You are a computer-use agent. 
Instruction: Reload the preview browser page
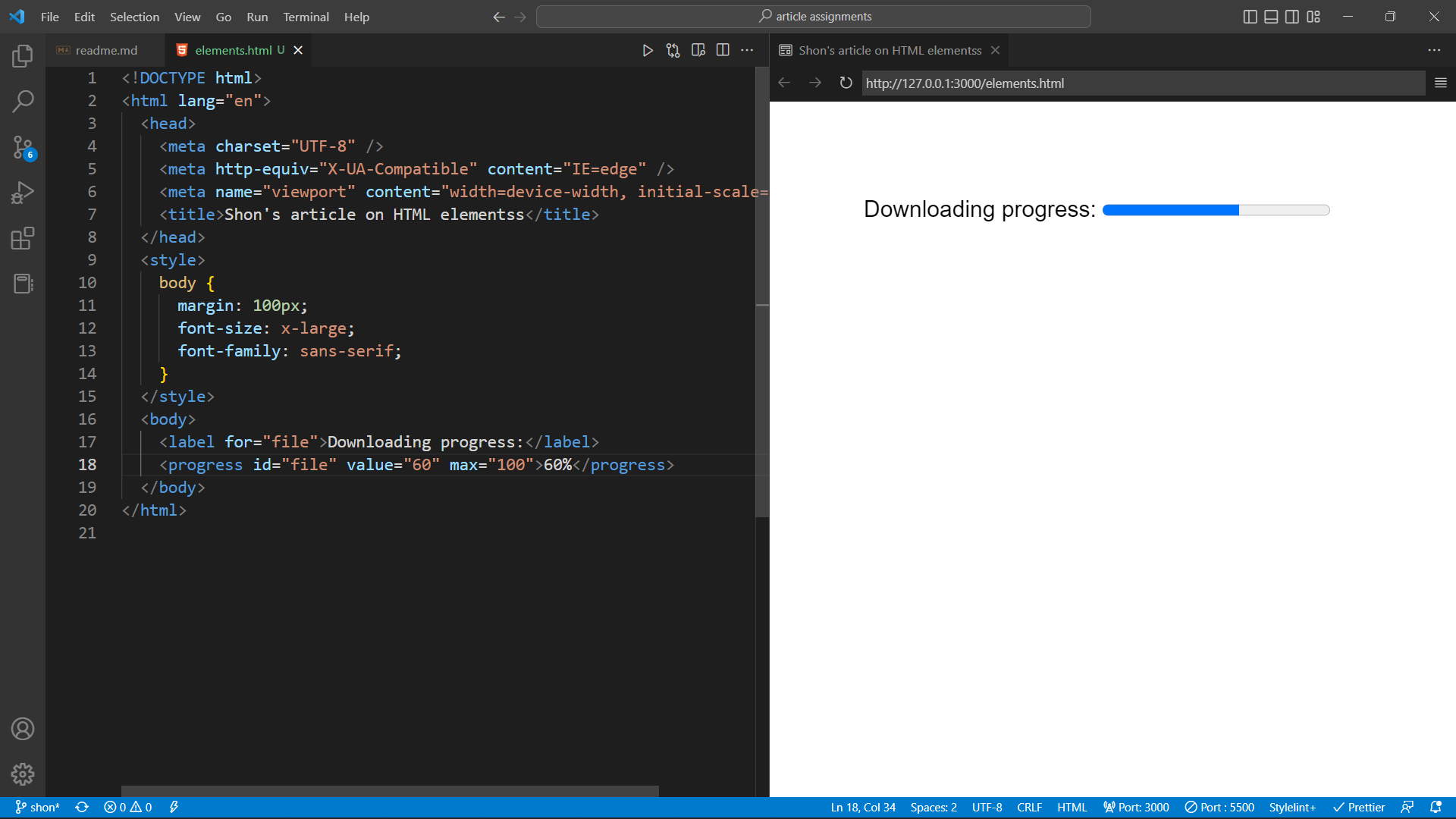tap(846, 83)
